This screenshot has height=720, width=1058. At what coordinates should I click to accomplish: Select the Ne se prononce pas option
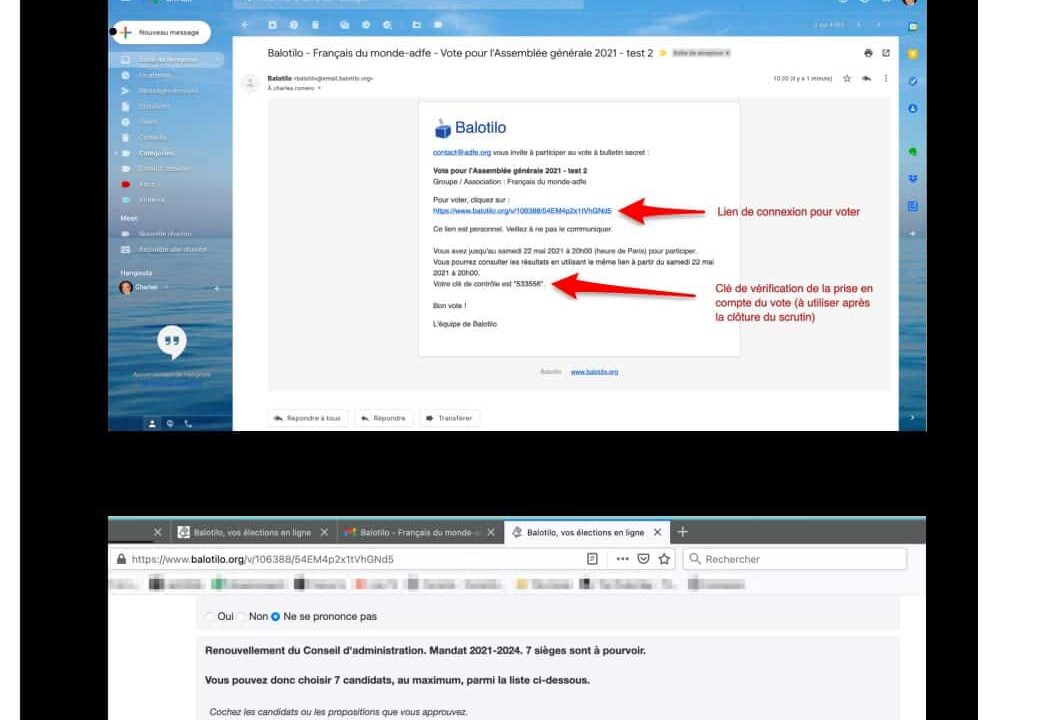(276, 617)
